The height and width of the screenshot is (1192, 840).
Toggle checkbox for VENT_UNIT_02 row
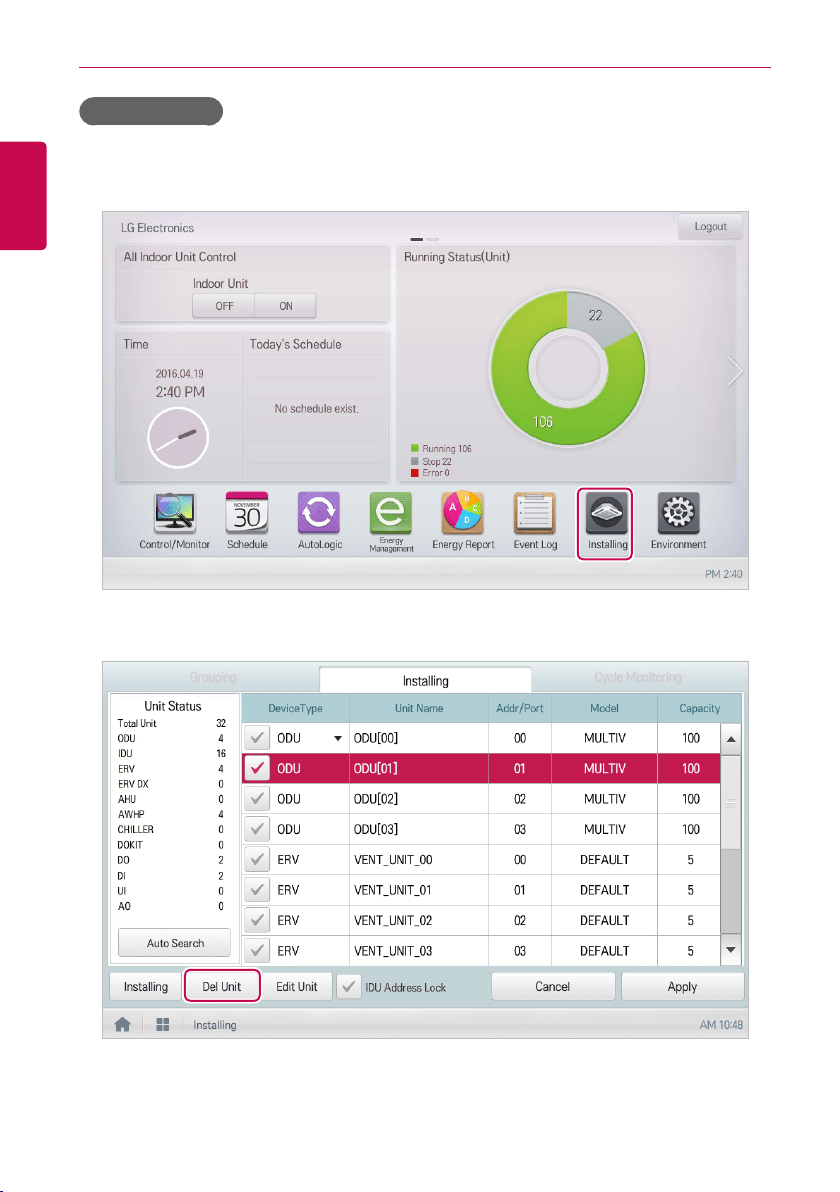tap(257, 921)
